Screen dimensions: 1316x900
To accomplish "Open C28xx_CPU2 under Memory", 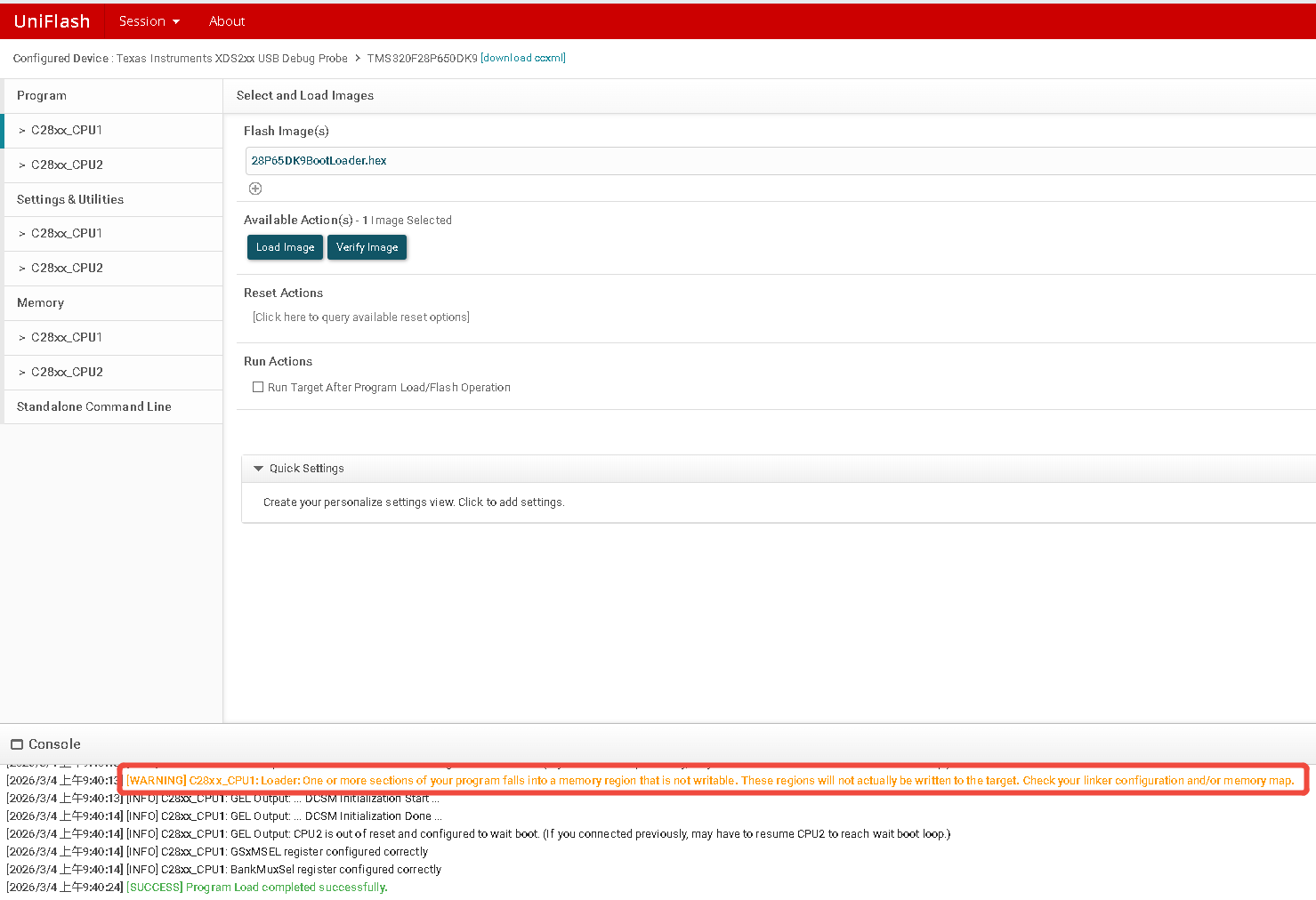I will point(113,373).
